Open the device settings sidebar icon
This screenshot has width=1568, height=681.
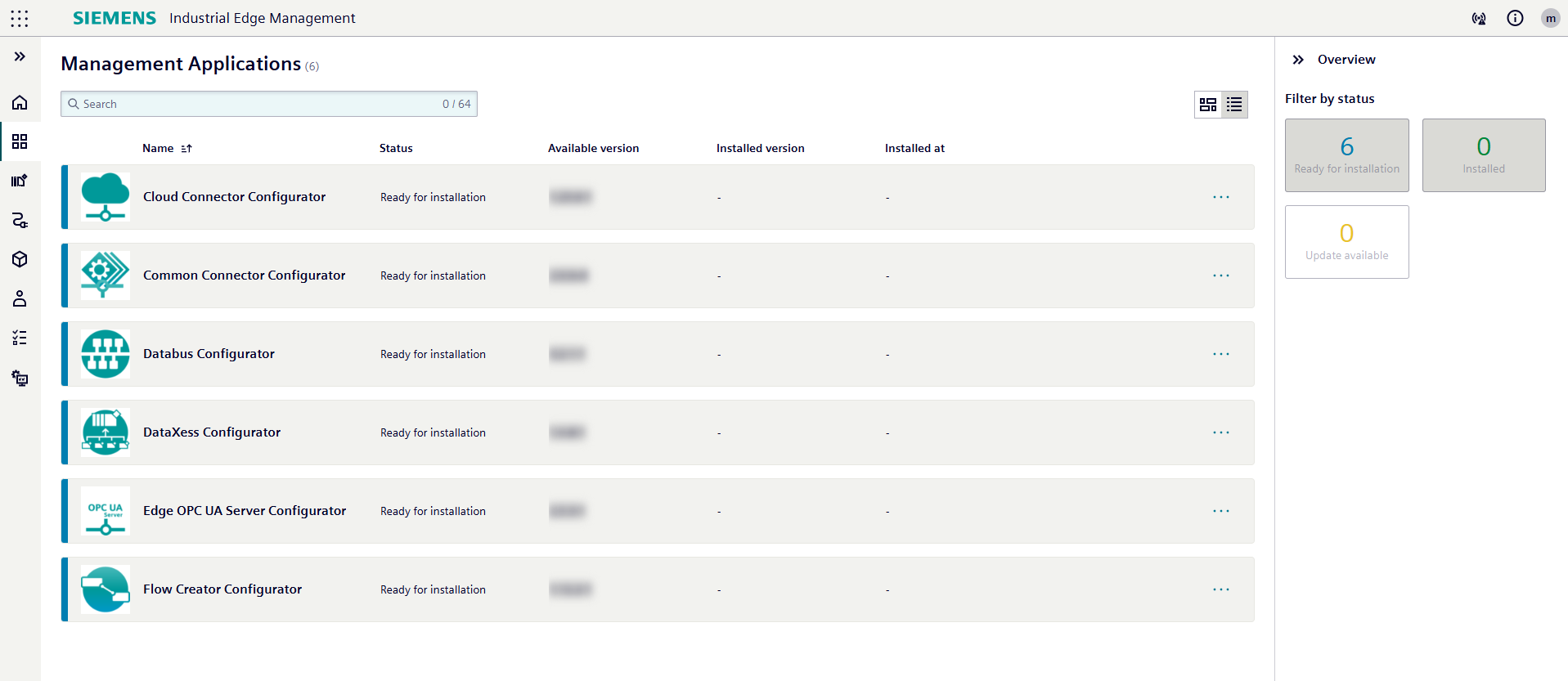click(x=20, y=378)
